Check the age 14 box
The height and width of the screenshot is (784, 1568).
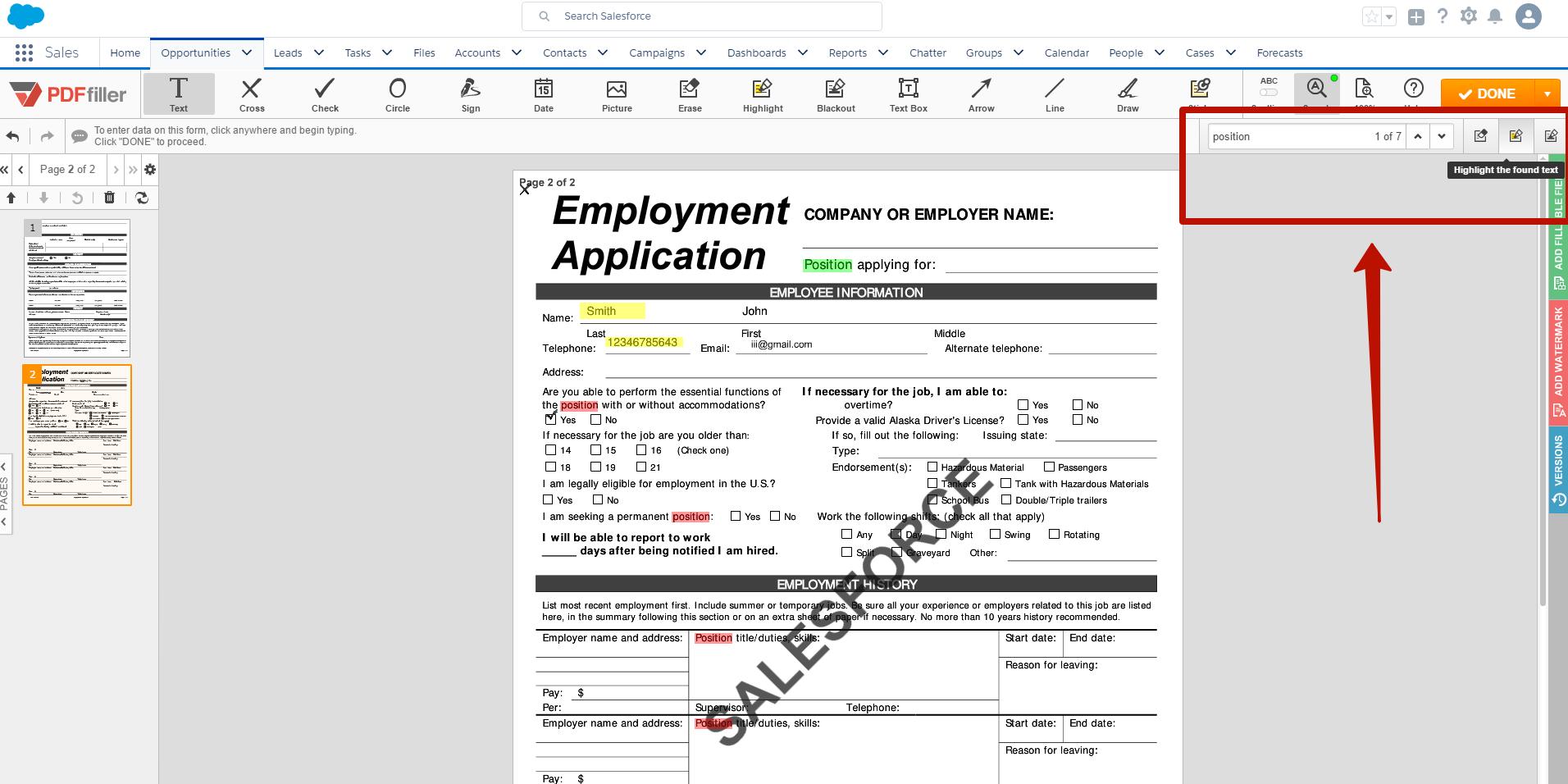[550, 449]
